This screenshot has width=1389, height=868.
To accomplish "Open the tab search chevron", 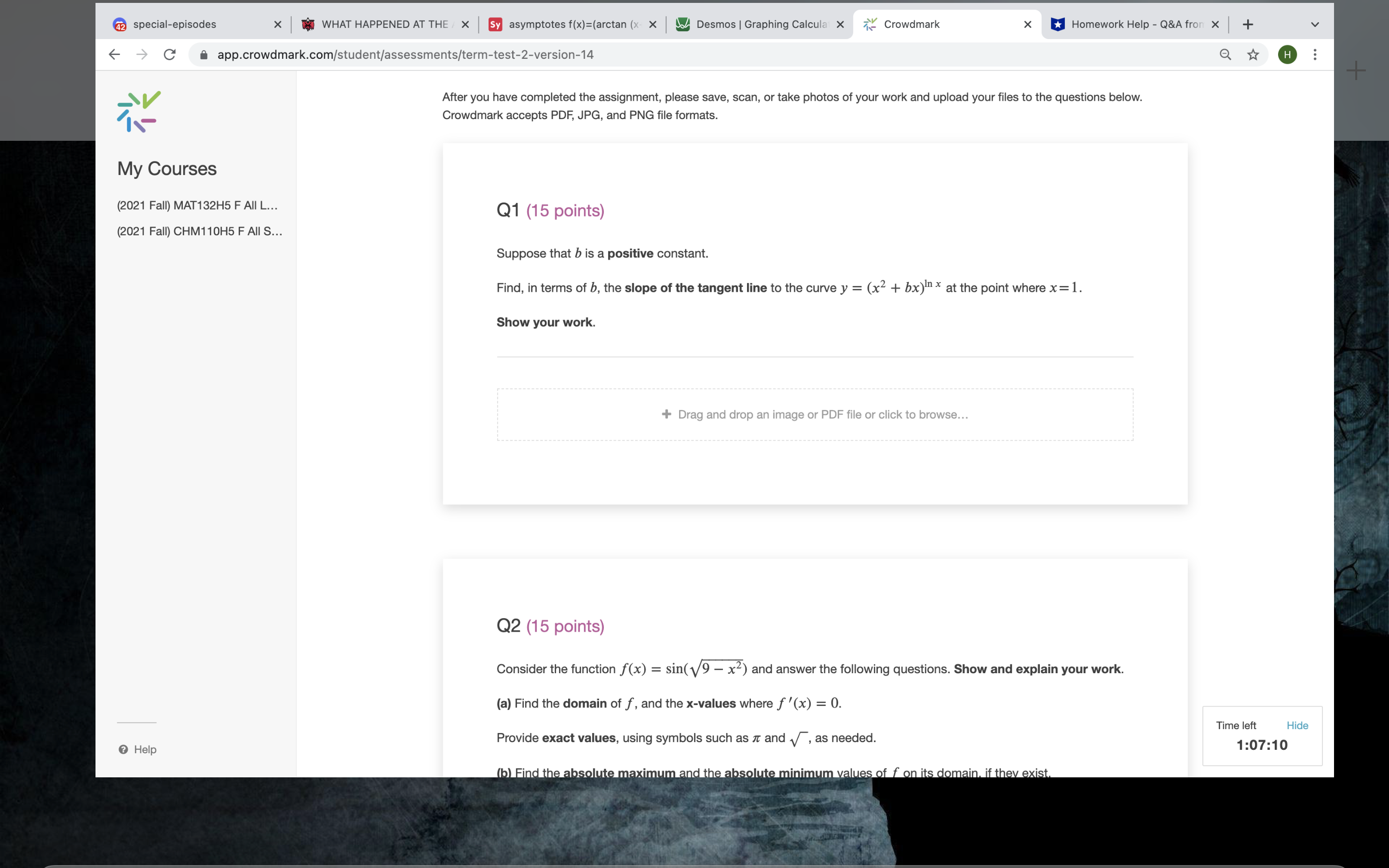I will tap(1314, 24).
